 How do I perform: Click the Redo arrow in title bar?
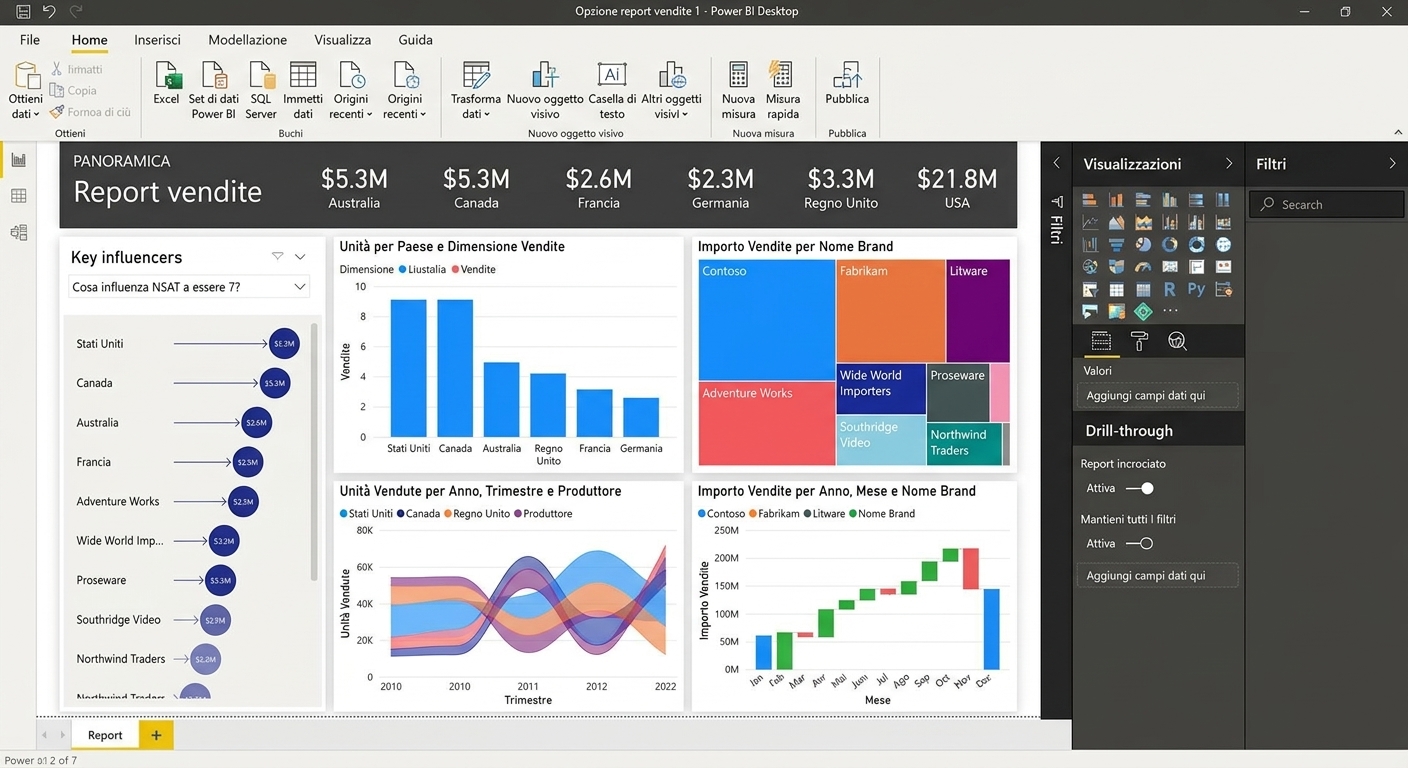[76, 12]
